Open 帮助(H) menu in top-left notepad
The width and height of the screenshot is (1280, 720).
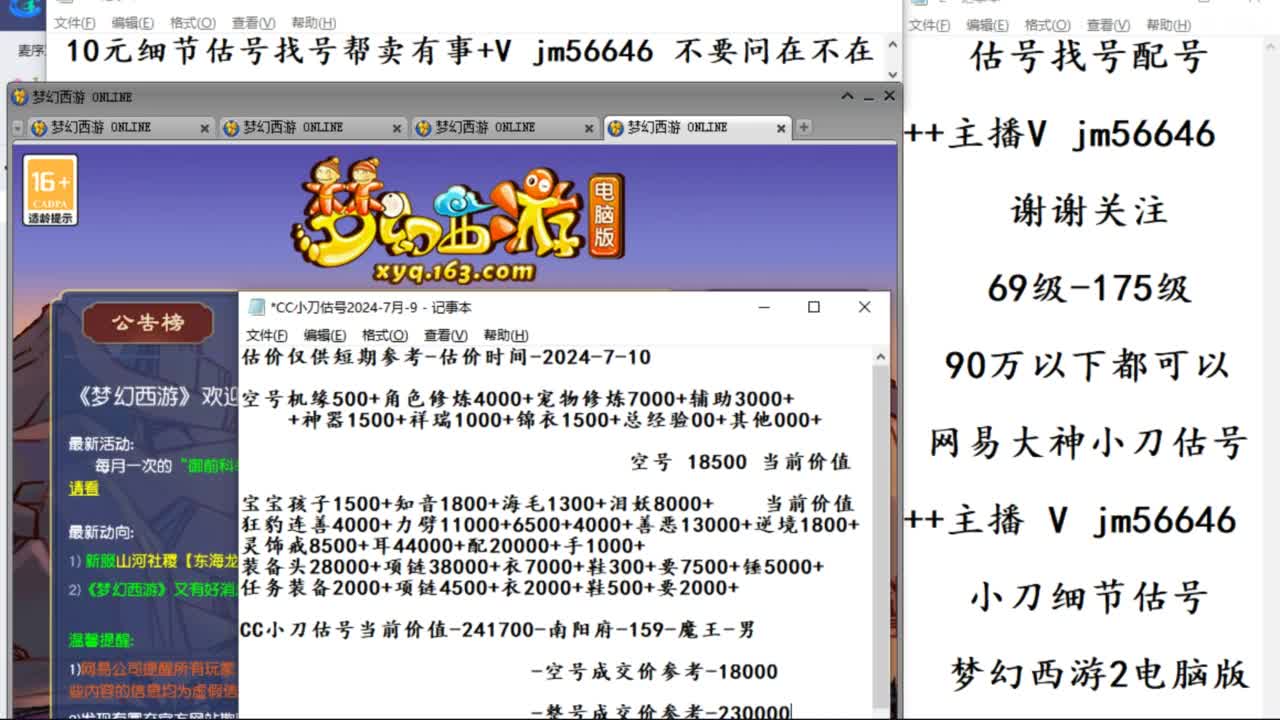(314, 23)
